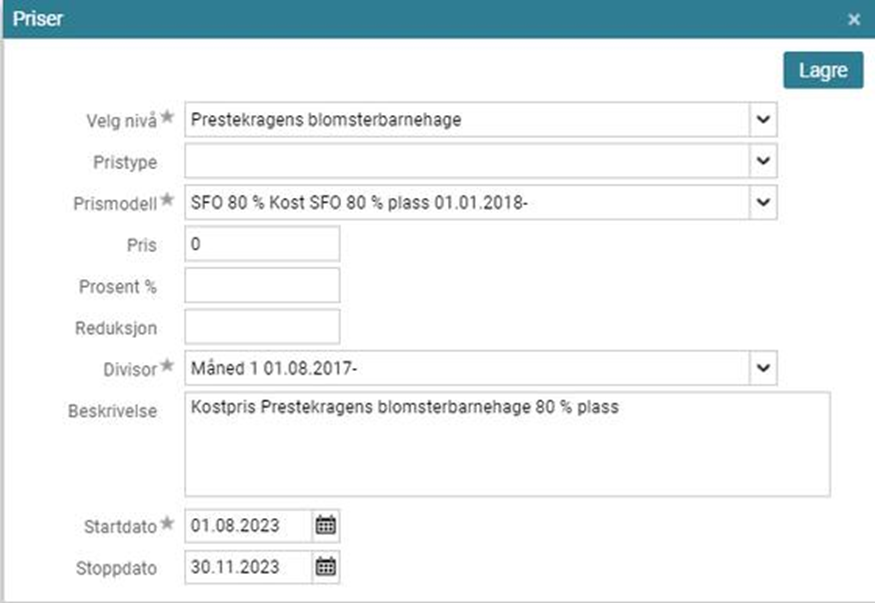Click the Lagre button

click(822, 70)
